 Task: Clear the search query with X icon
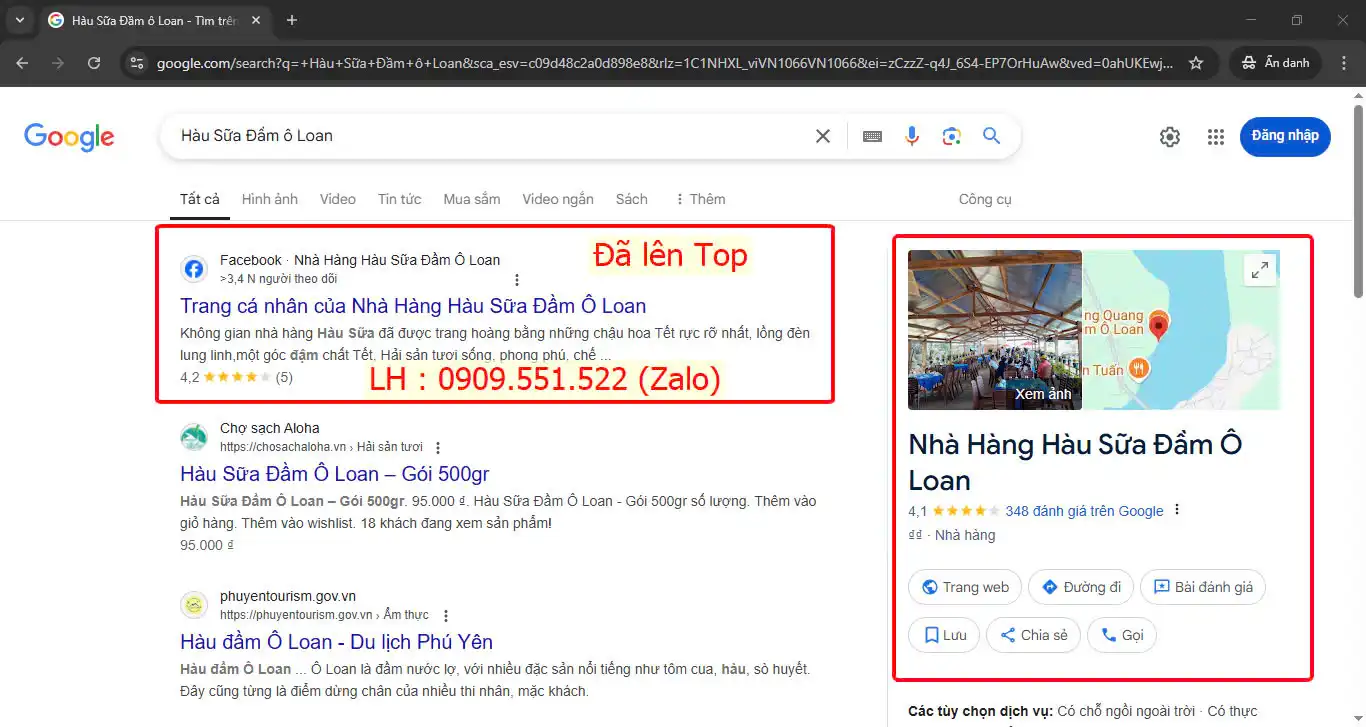click(x=823, y=136)
